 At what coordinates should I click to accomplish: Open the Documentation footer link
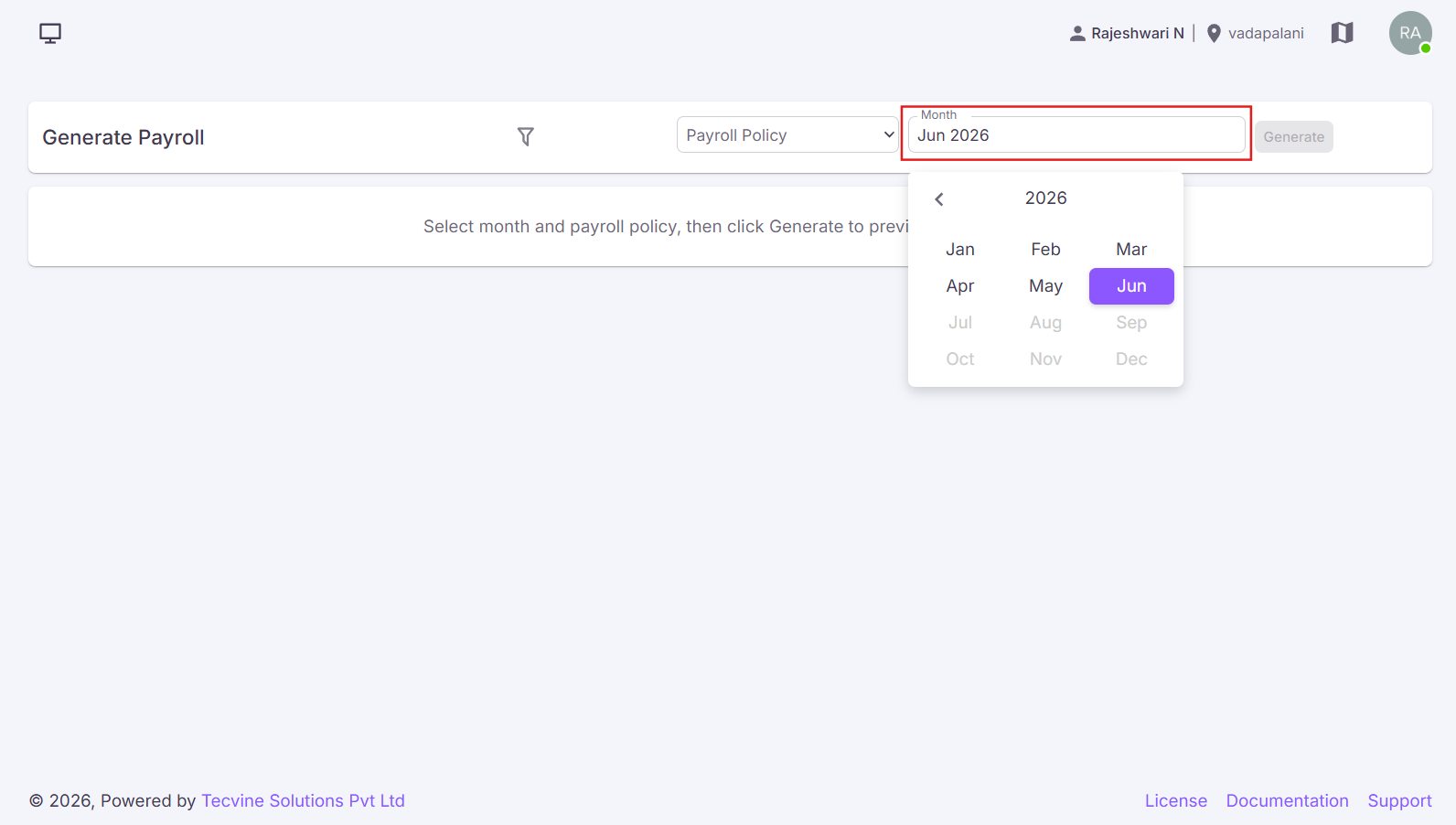point(1287,800)
